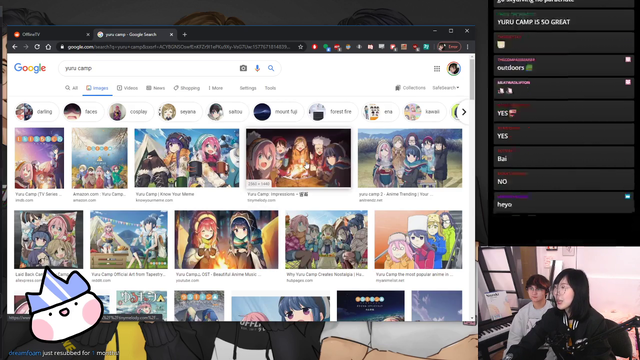This screenshot has height=360, width=640.
Task: Switch to the News tab
Action: (156, 88)
